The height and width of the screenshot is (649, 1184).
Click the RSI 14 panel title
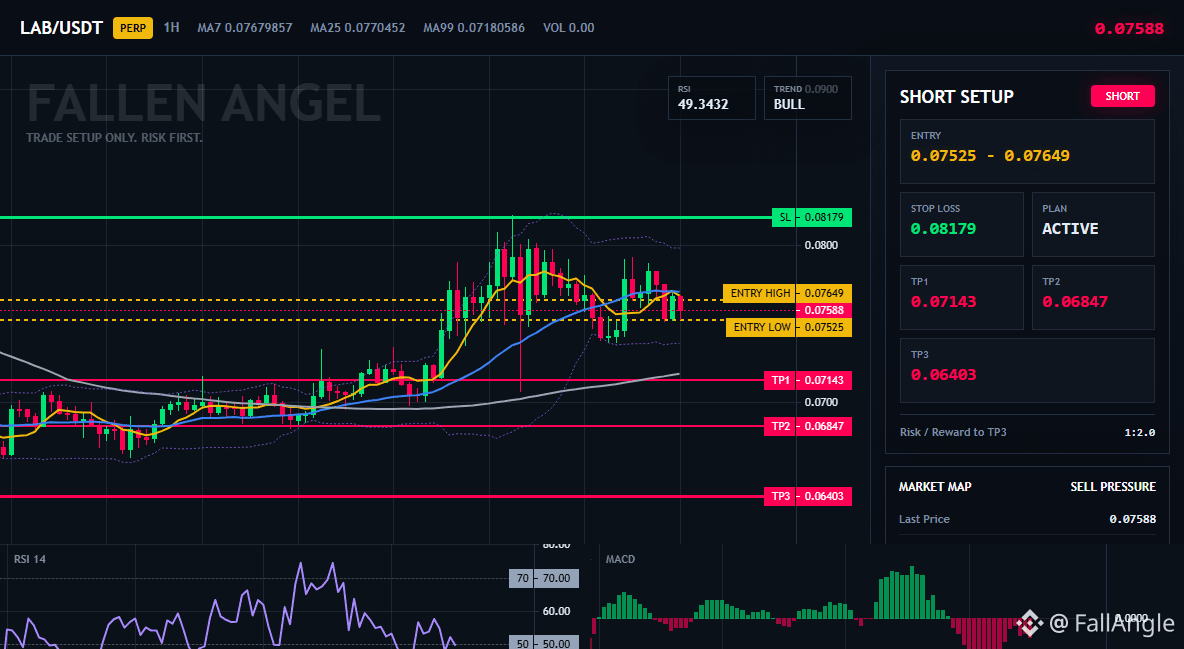[29, 559]
